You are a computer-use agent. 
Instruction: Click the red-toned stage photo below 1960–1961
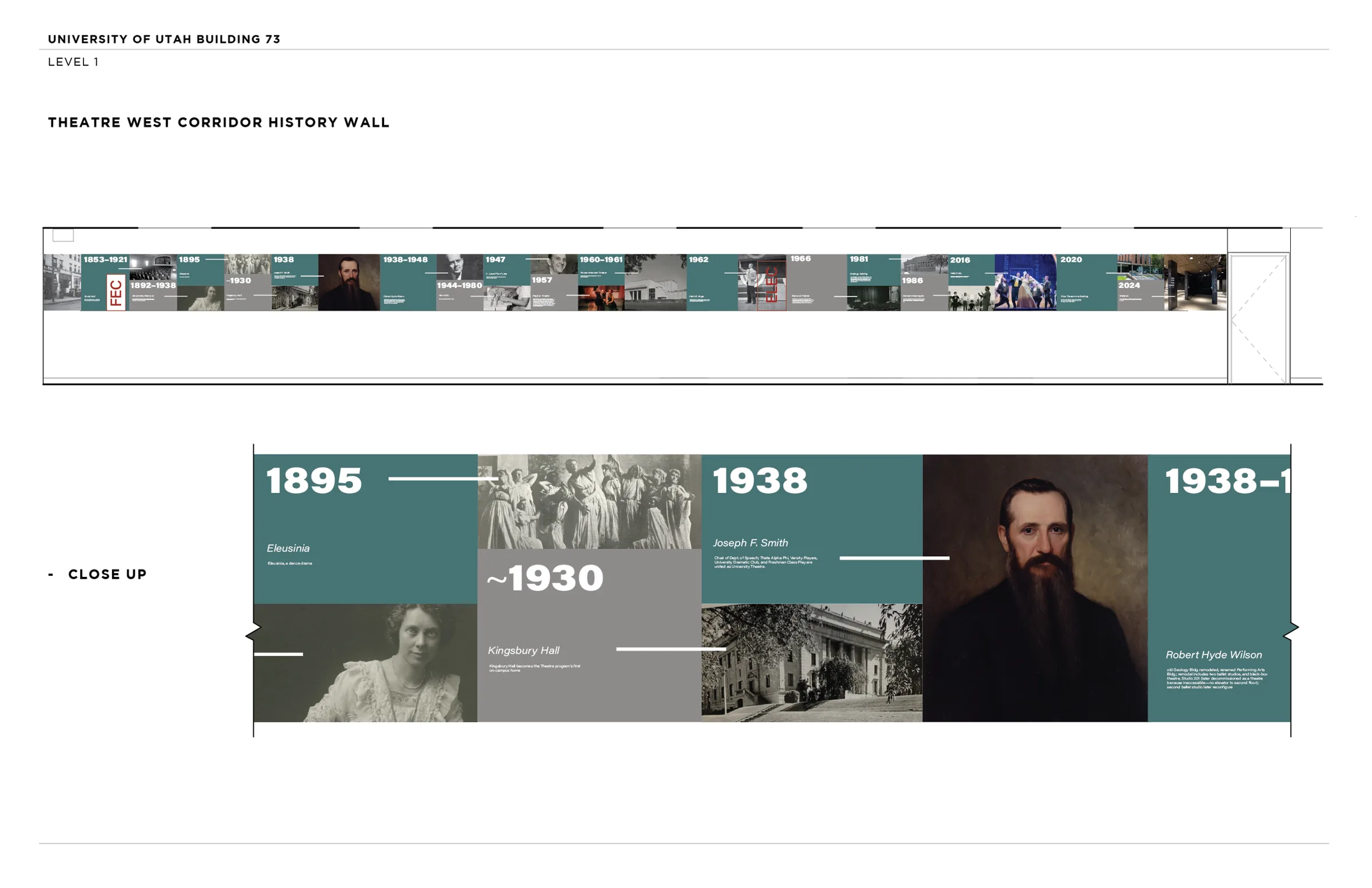pyautogui.click(x=601, y=298)
